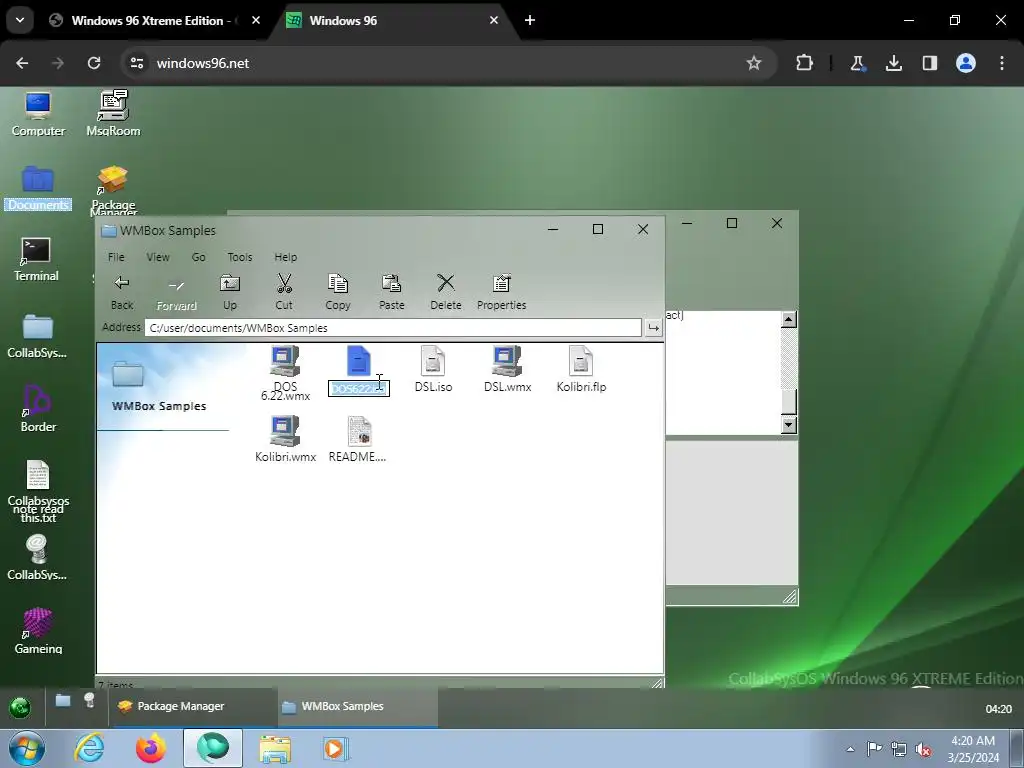This screenshot has width=1024, height=768.
Task: Click the browser URL windows96.net
Action: [x=202, y=63]
